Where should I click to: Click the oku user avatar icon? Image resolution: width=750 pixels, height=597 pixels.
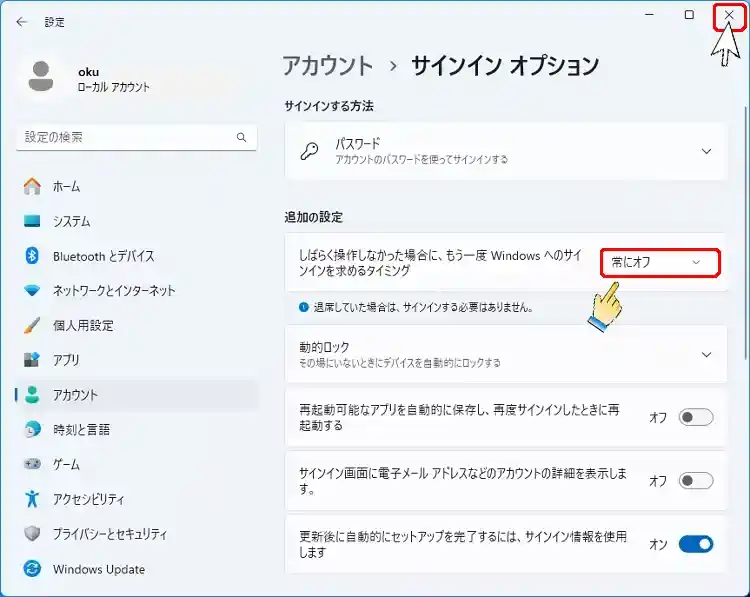coord(41,77)
